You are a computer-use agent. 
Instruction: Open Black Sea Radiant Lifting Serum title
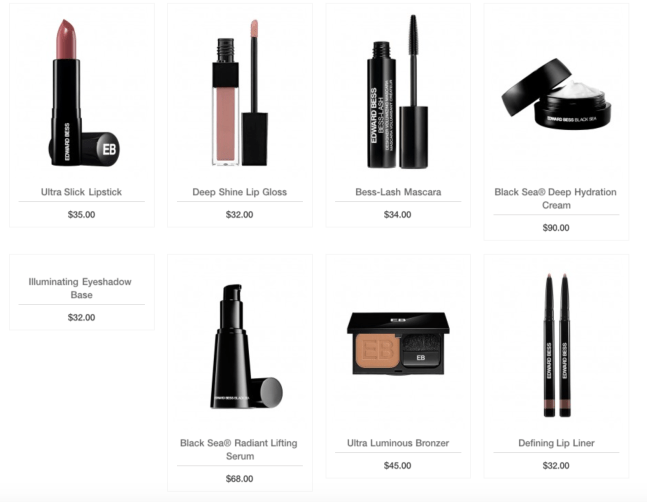click(x=239, y=449)
